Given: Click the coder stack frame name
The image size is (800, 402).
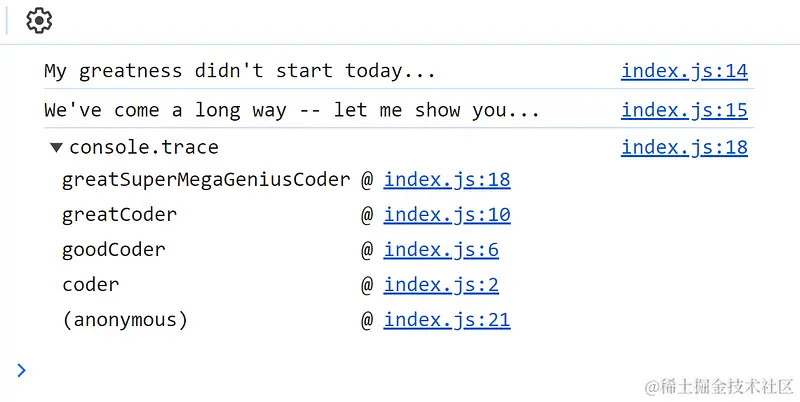Looking at the screenshot, I should (91, 285).
